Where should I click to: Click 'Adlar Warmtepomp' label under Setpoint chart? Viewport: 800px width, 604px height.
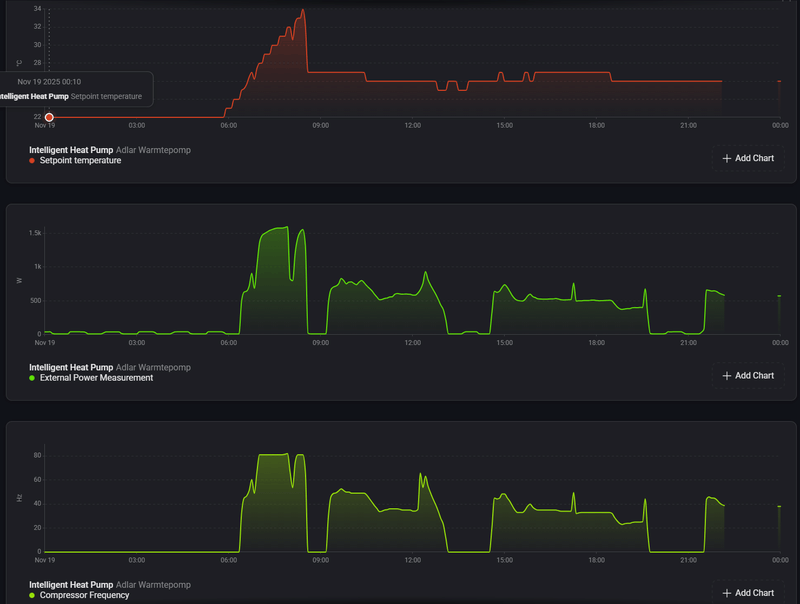point(153,150)
